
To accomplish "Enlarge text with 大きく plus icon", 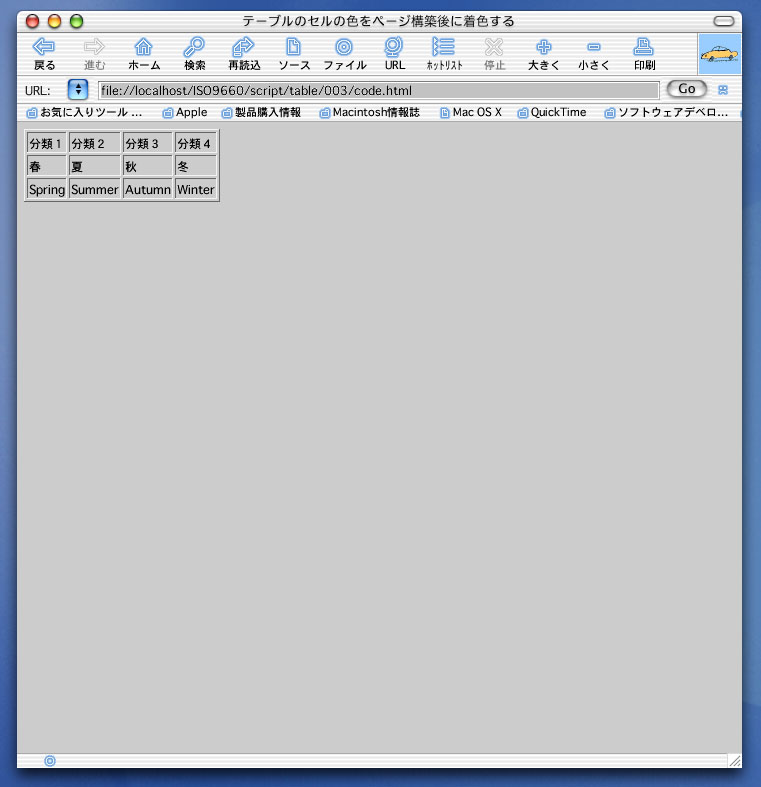I will (544, 47).
